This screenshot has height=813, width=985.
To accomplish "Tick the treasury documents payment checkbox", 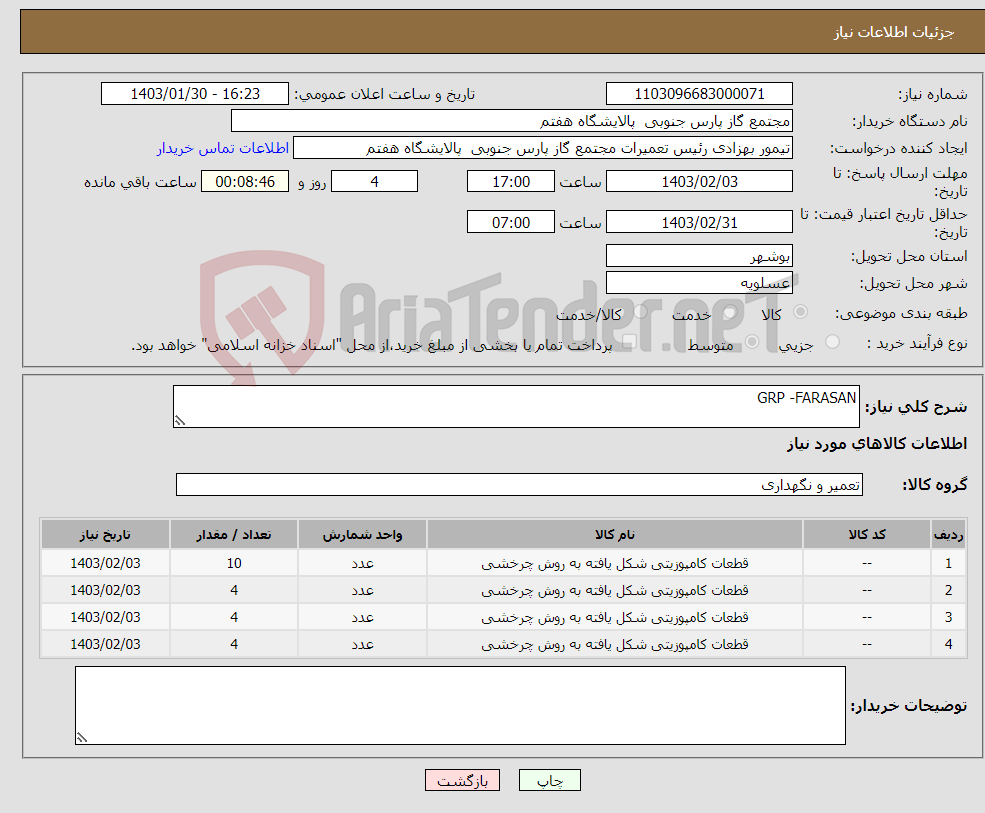I will (x=629, y=342).
